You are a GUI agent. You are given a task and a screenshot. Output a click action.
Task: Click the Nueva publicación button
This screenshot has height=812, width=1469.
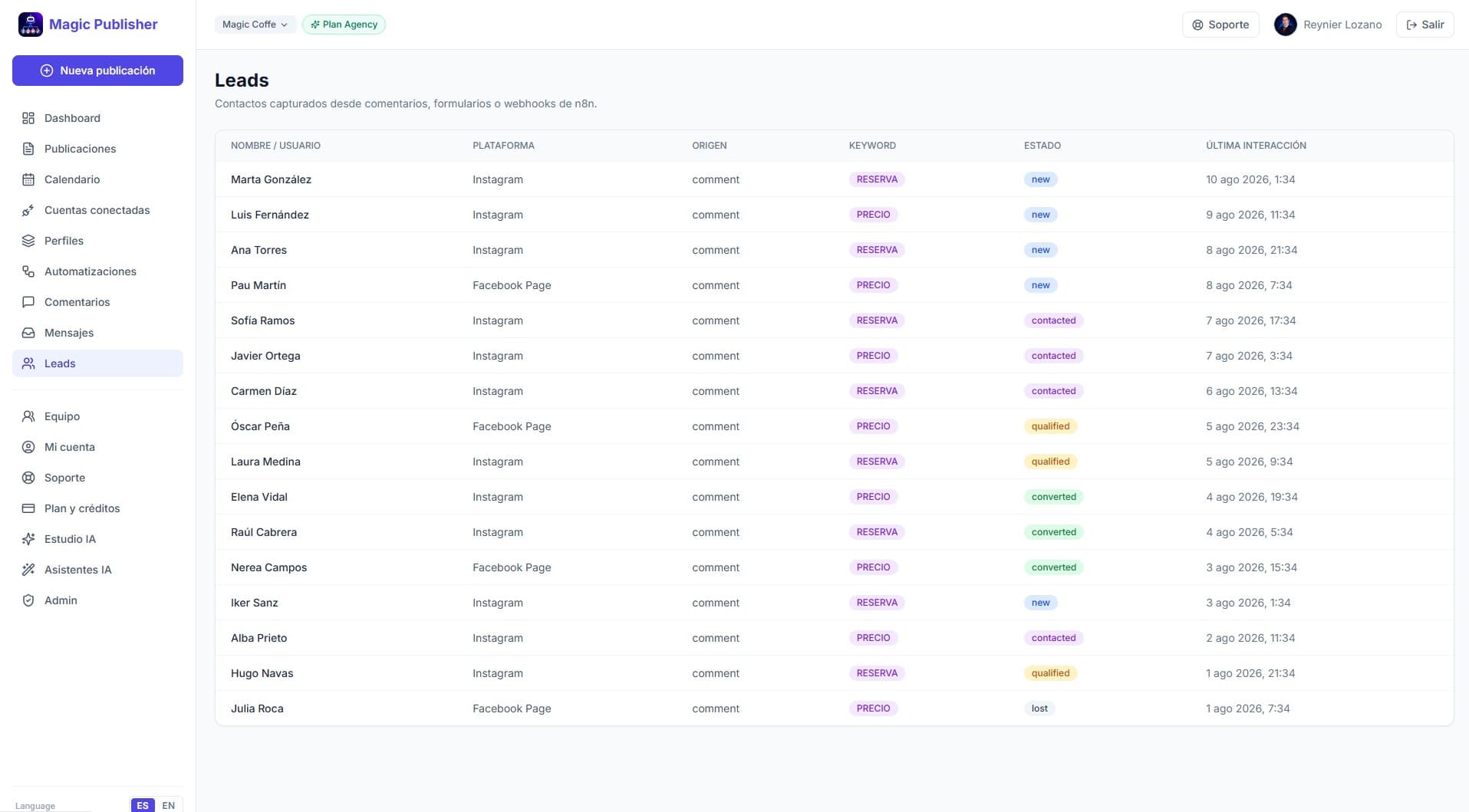97,71
